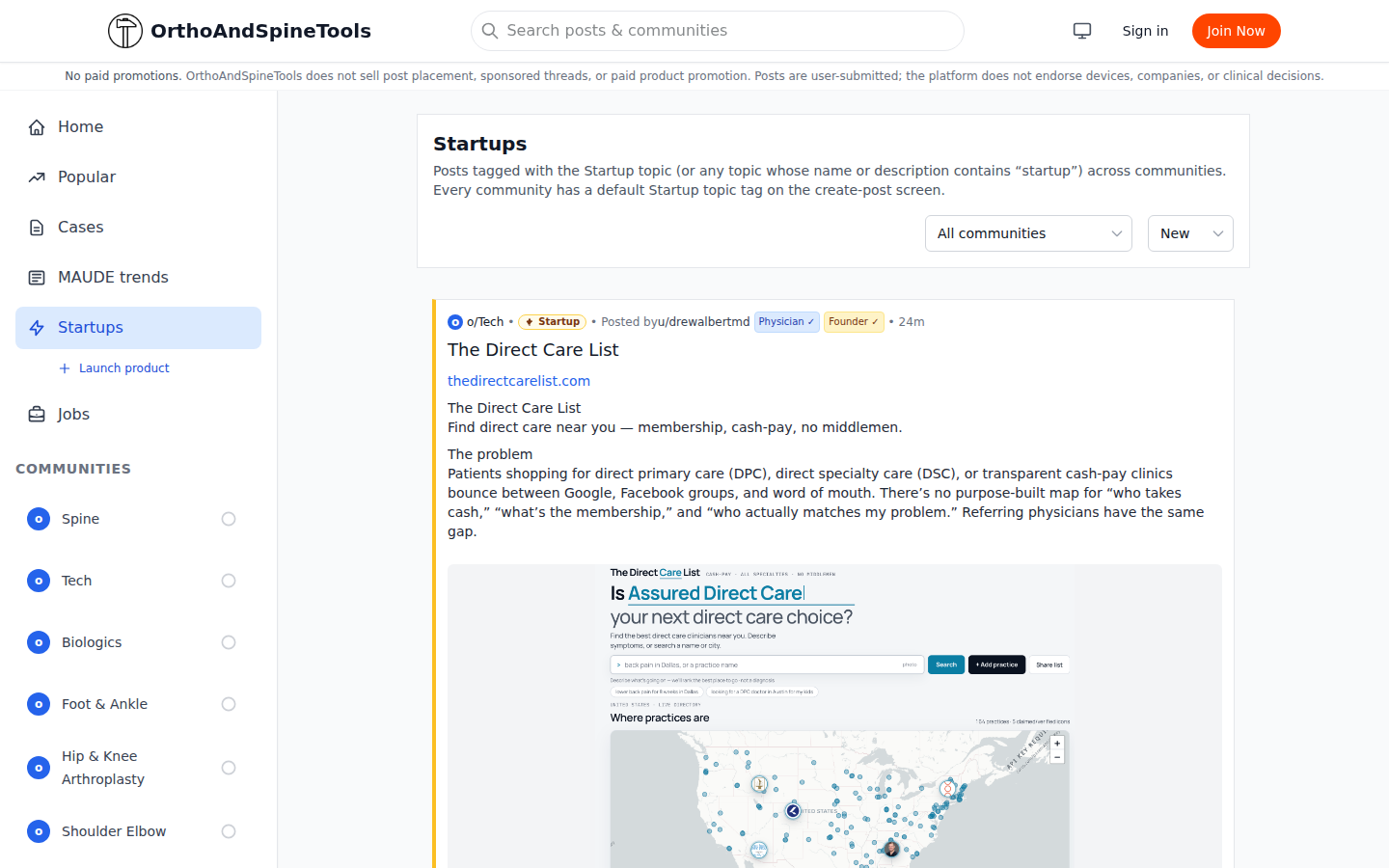The image size is (1389, 868).
Task: Click the plus icon beside Launch product
Action: pos(65,368)
